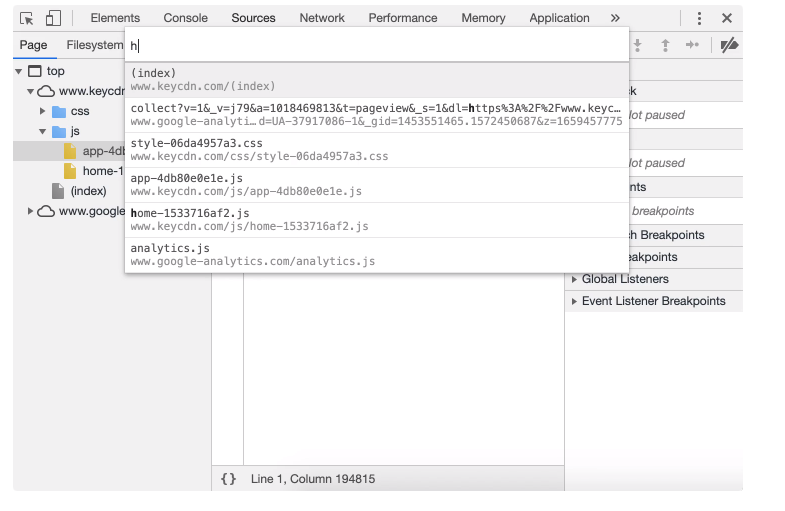Expand the www.google domain tree node
This screenshot has height=511, width=785.
tap(31, 211)
